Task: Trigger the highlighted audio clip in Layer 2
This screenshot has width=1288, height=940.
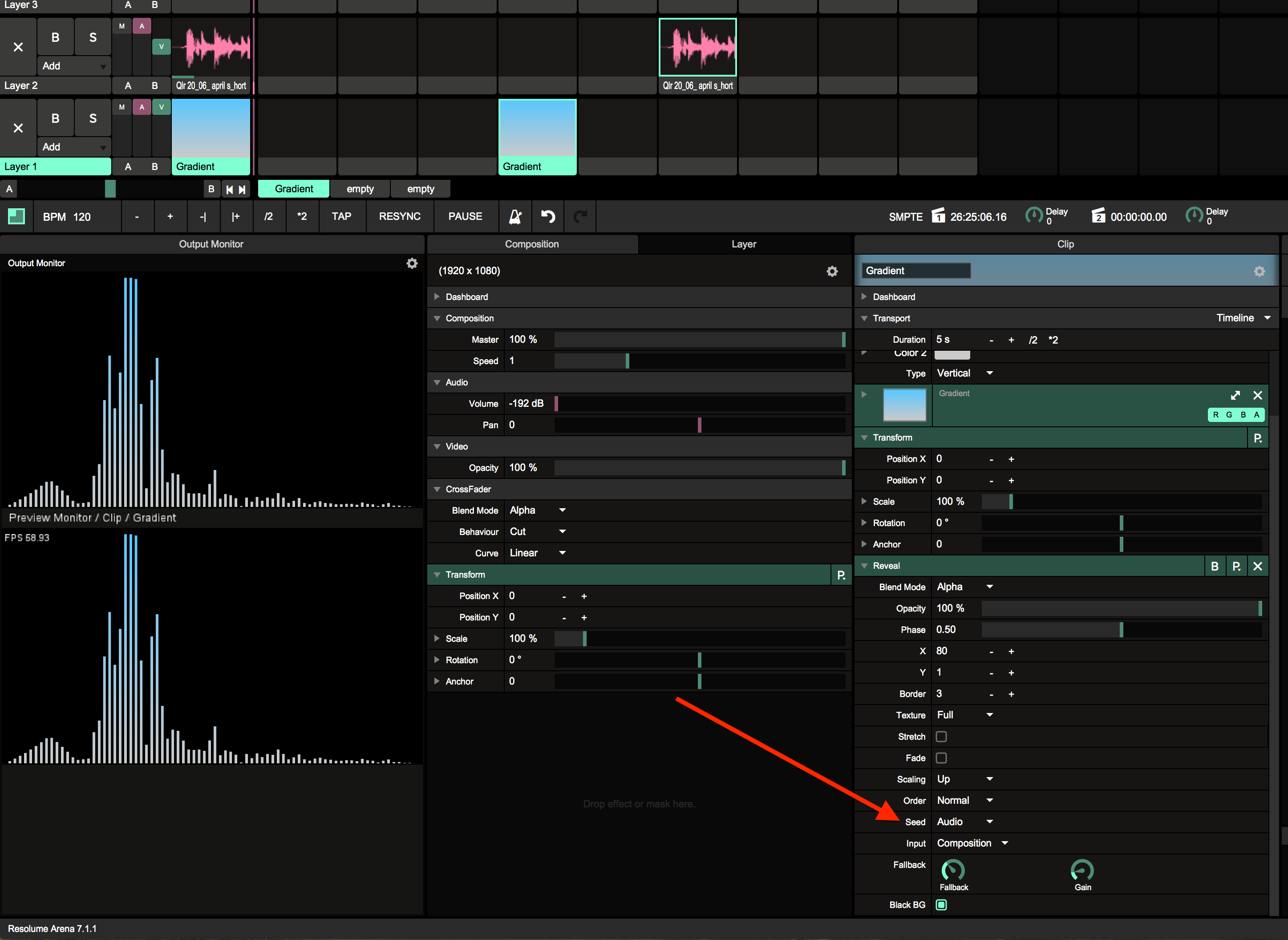Action: (x=697, y=47)
